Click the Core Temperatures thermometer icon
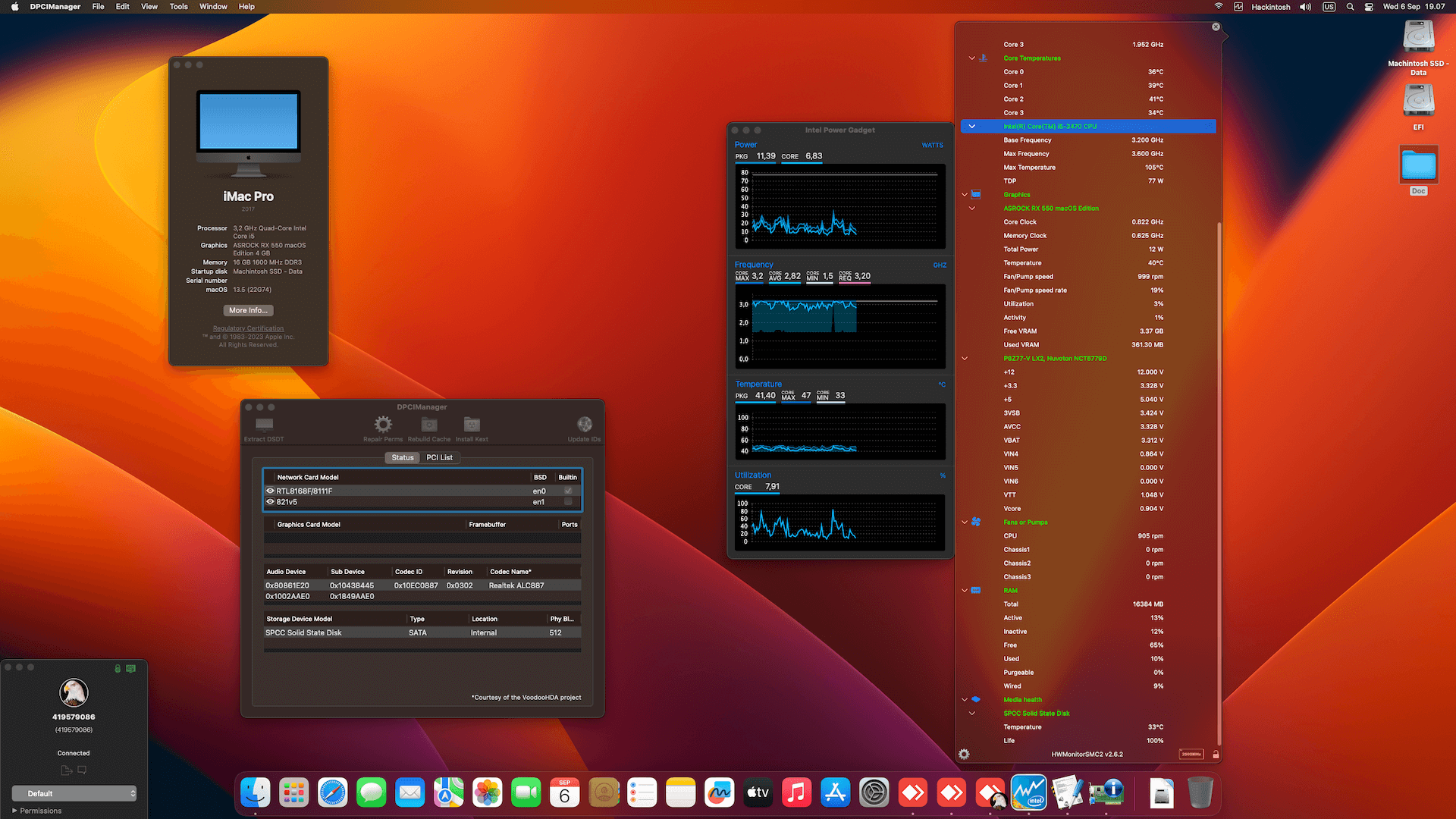 point(984,58)
